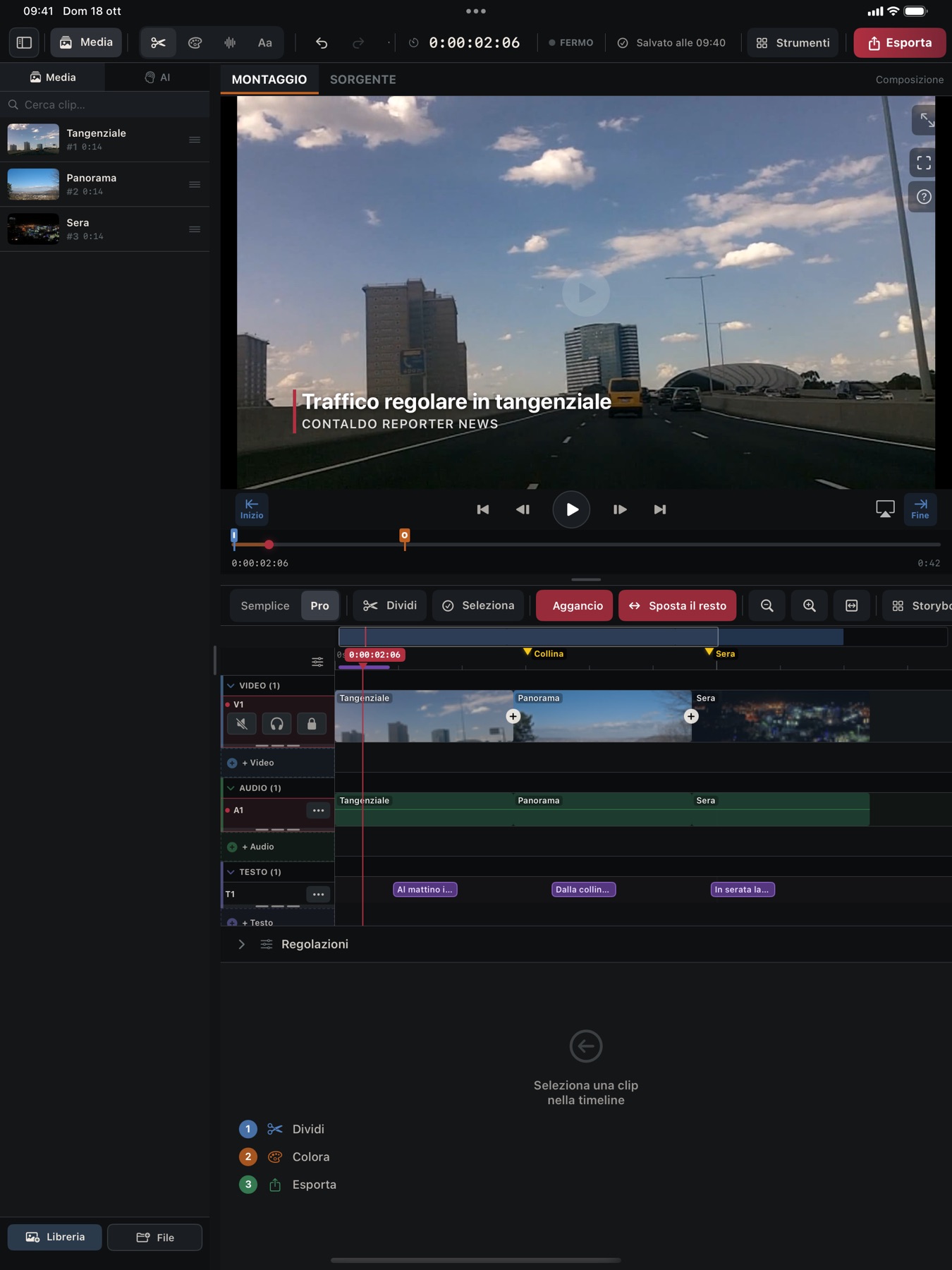The height and width of the screenshot is (1270, 952).
Task: Collapse the AUDIO (1) group
Action: tap(231, 788)
